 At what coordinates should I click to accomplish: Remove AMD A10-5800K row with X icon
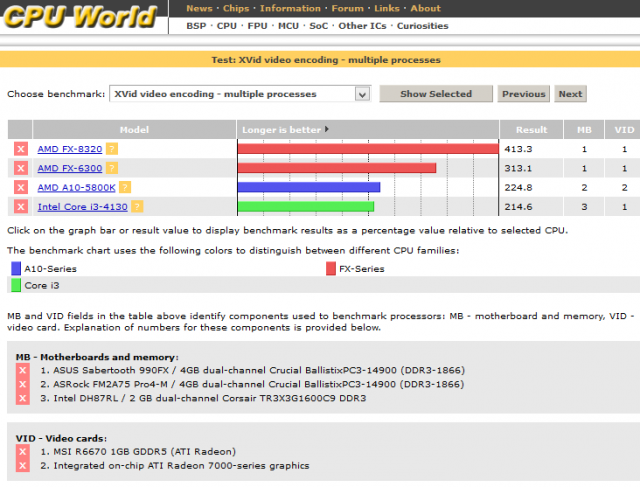[x=21, y=187]
